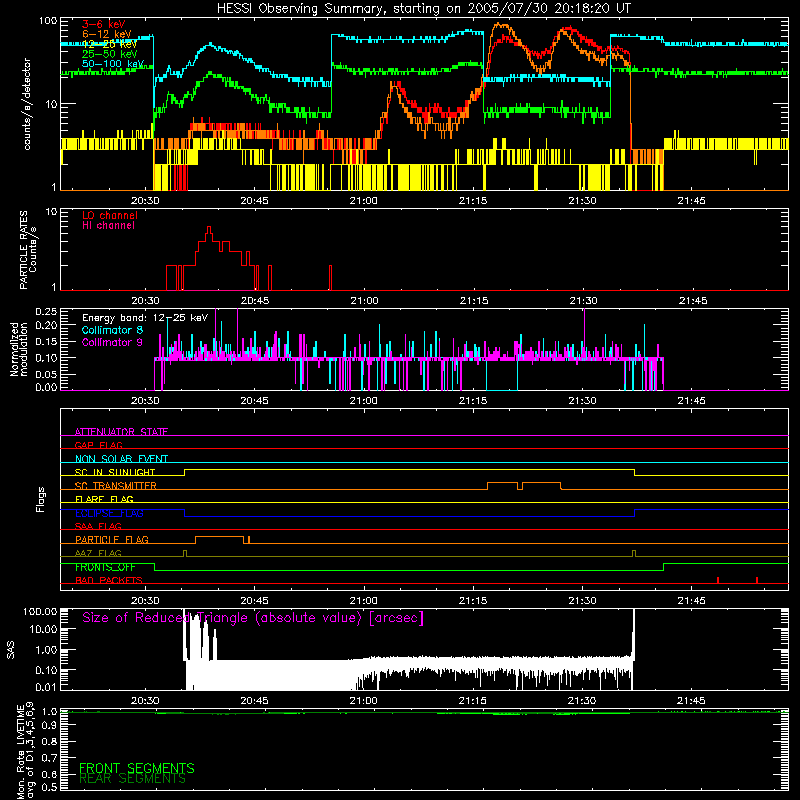Click the 20:45 tick label under particle rates plot

[x=255, y=301]
